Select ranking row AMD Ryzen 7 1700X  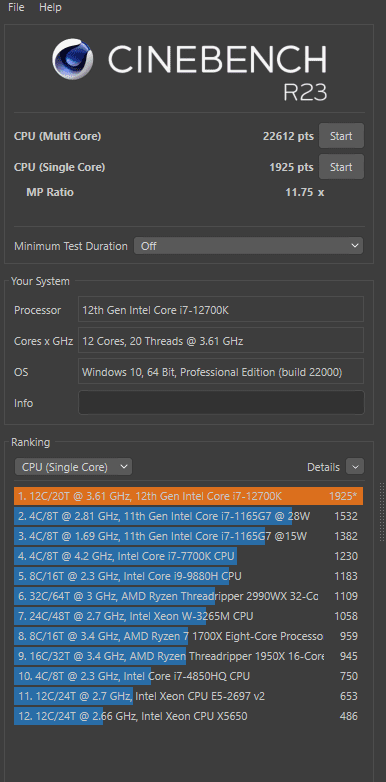click(189, 636)
